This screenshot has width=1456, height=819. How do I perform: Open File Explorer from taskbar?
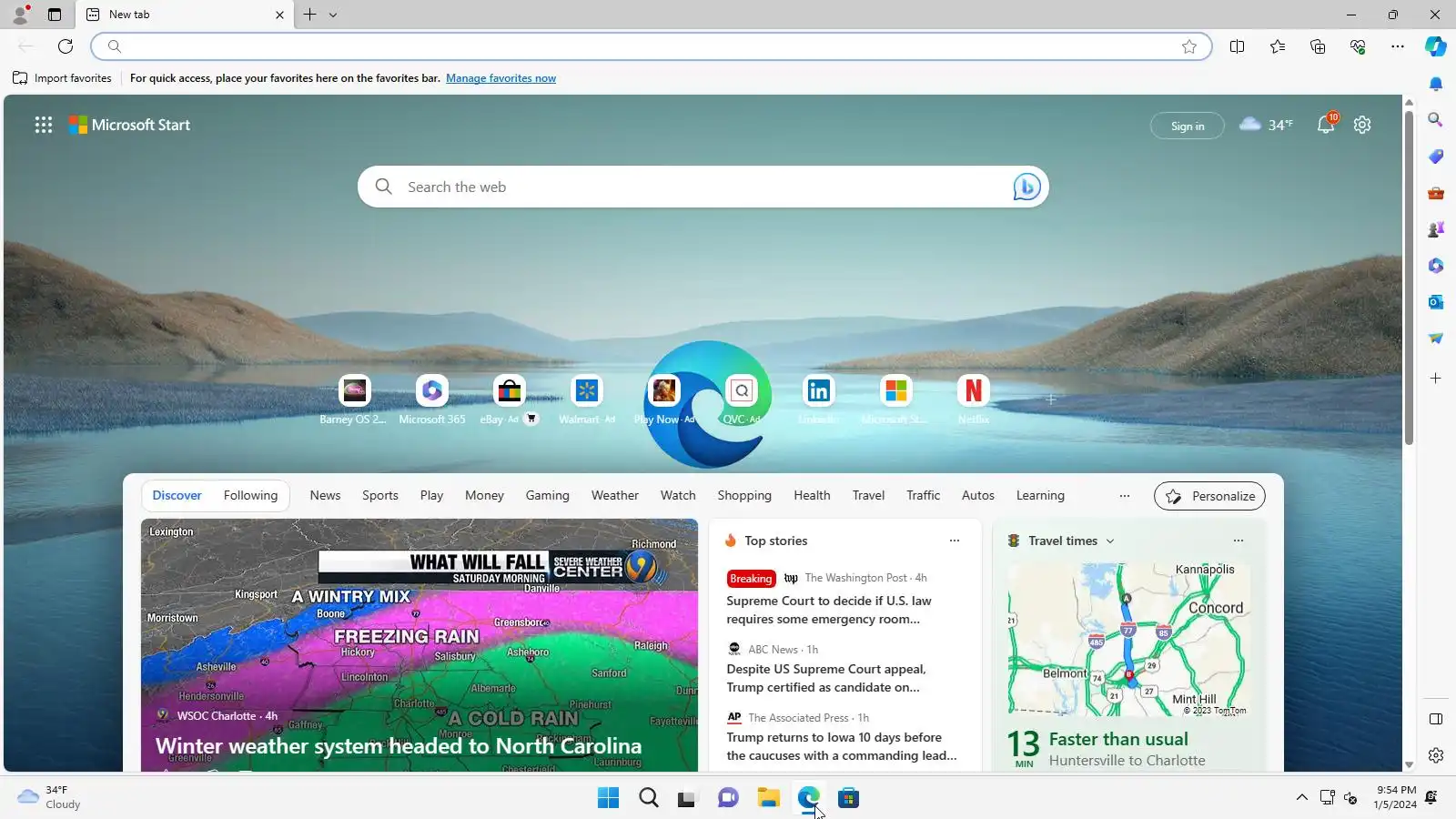[768, 798]
